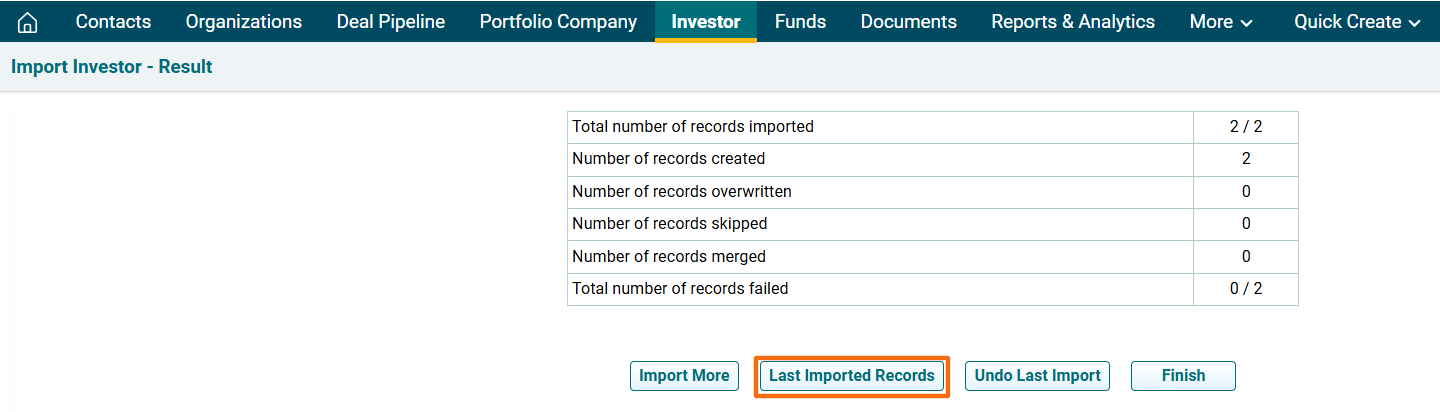
Task: Select the 'Number of records merged' row label
Action: [x=668, y=256]
